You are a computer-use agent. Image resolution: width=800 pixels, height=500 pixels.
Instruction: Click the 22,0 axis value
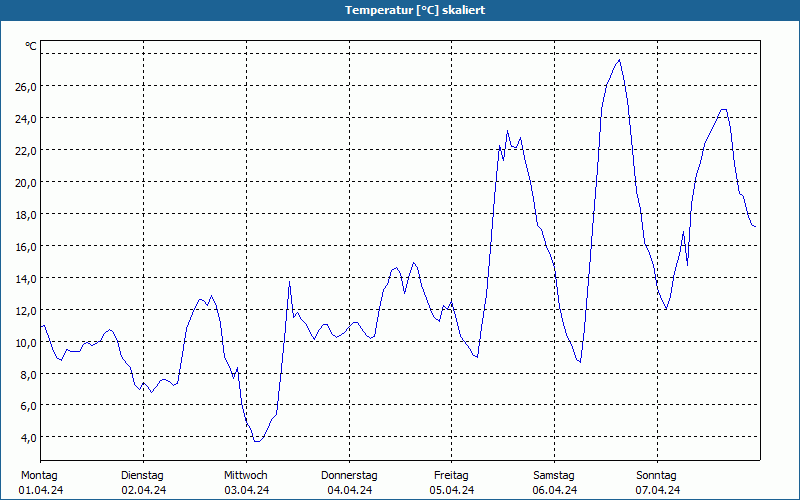tap(26, 151)
